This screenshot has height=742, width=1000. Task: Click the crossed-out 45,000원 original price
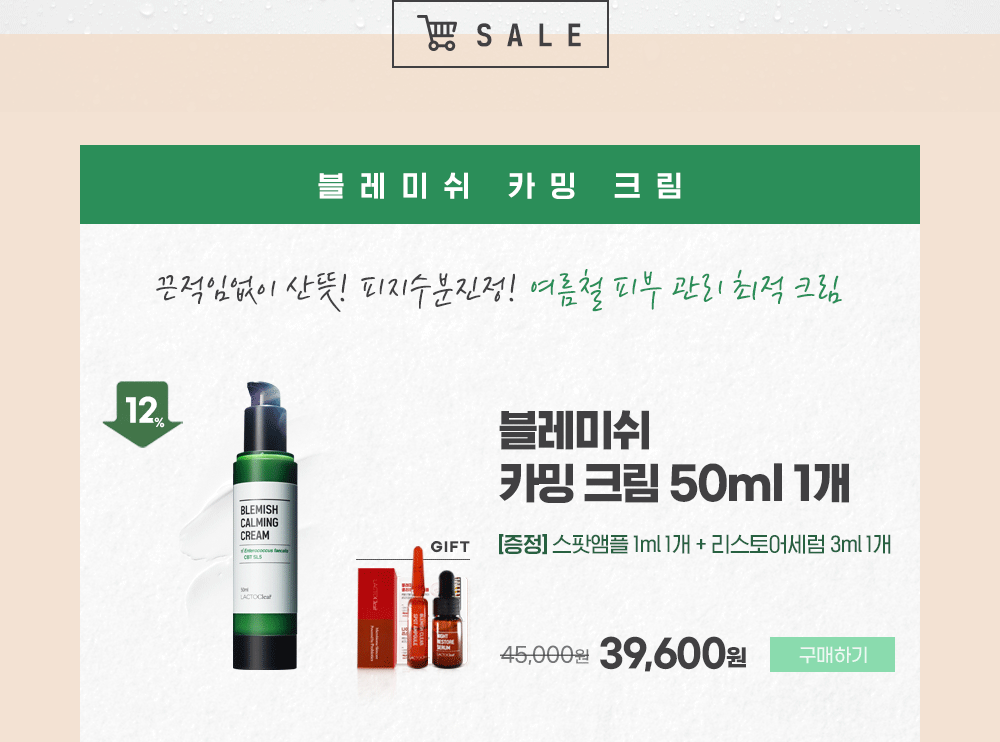545,655
